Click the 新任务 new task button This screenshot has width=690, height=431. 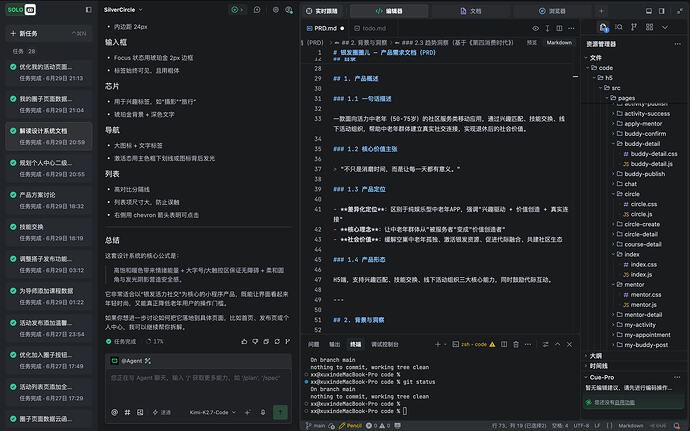49,33
